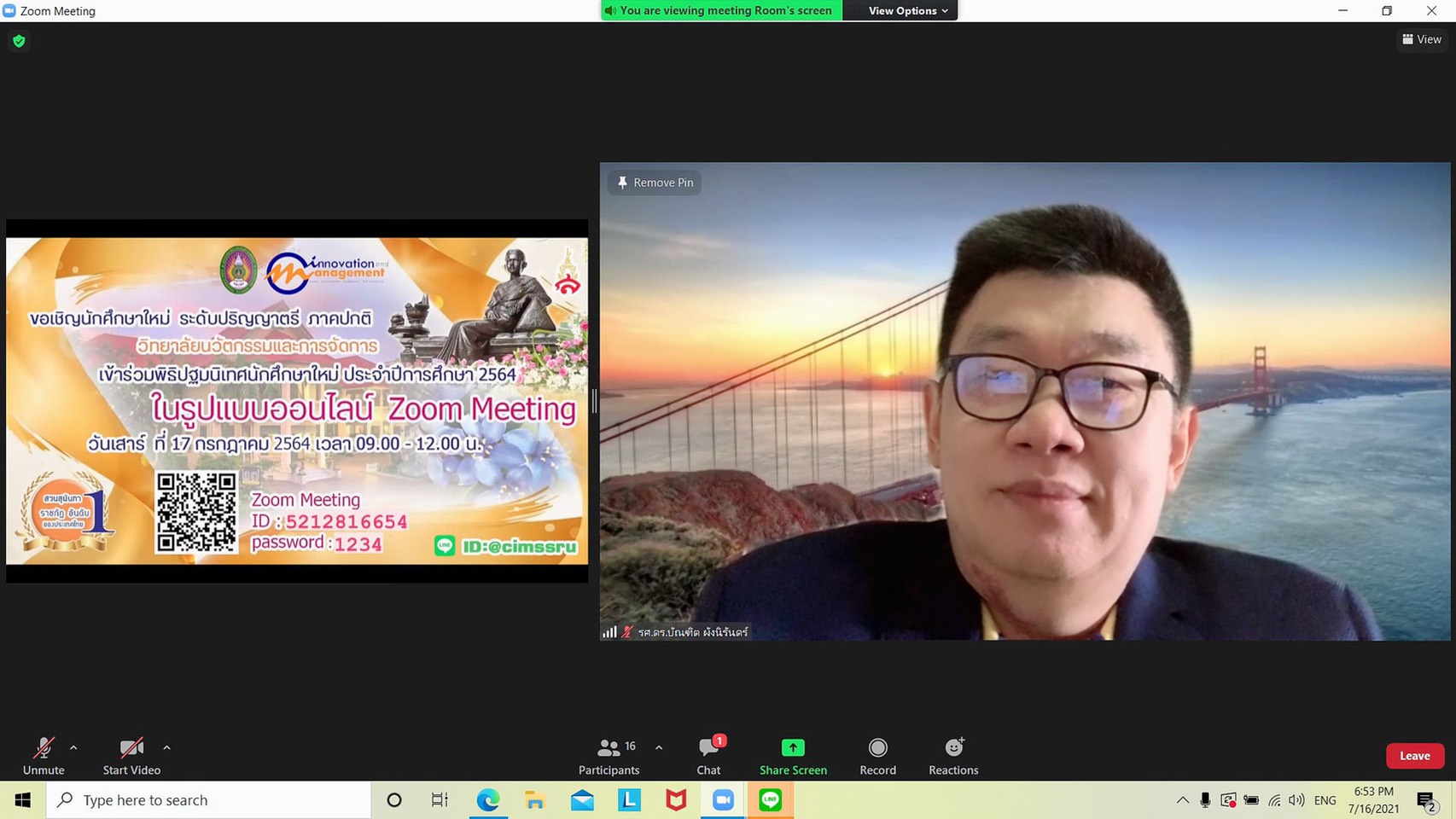Image resolution: width=1456 pixels, height=819 pixels.
Task: Leave the meeting
Action: (1414, 756)
